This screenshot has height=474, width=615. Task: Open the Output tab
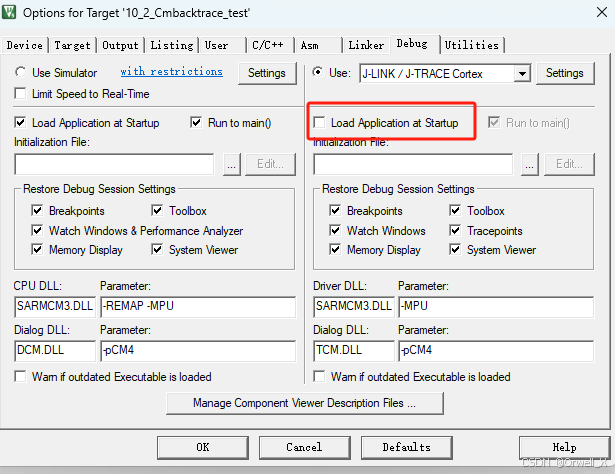pos(120,45)
